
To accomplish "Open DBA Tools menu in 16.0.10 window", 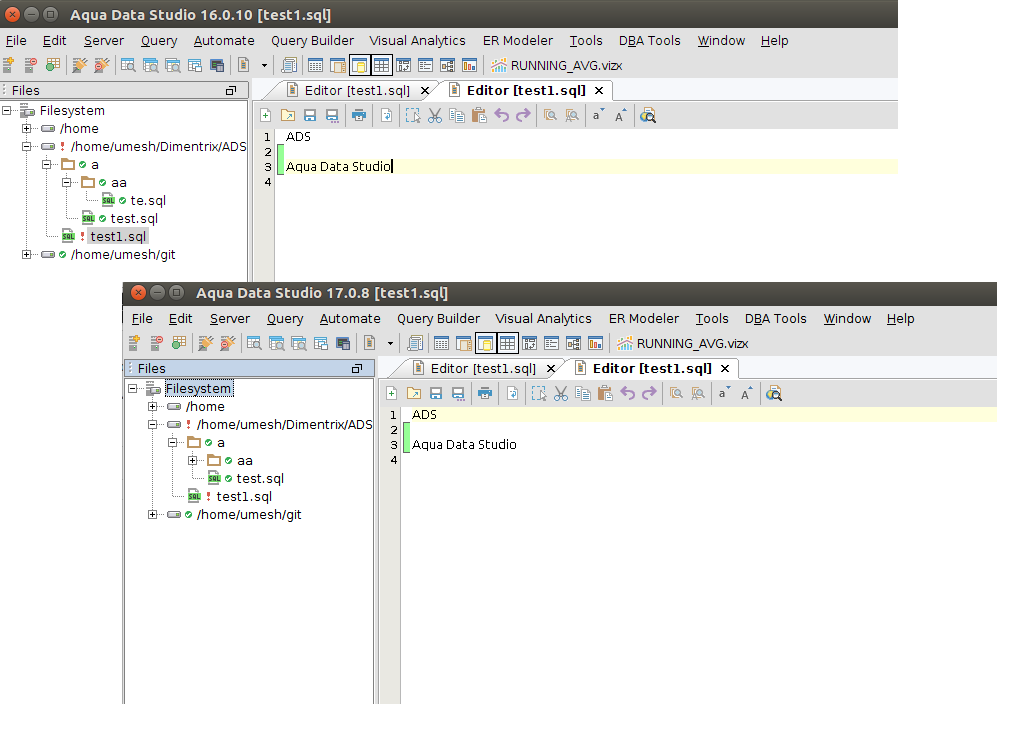I will tap(650, 41).
